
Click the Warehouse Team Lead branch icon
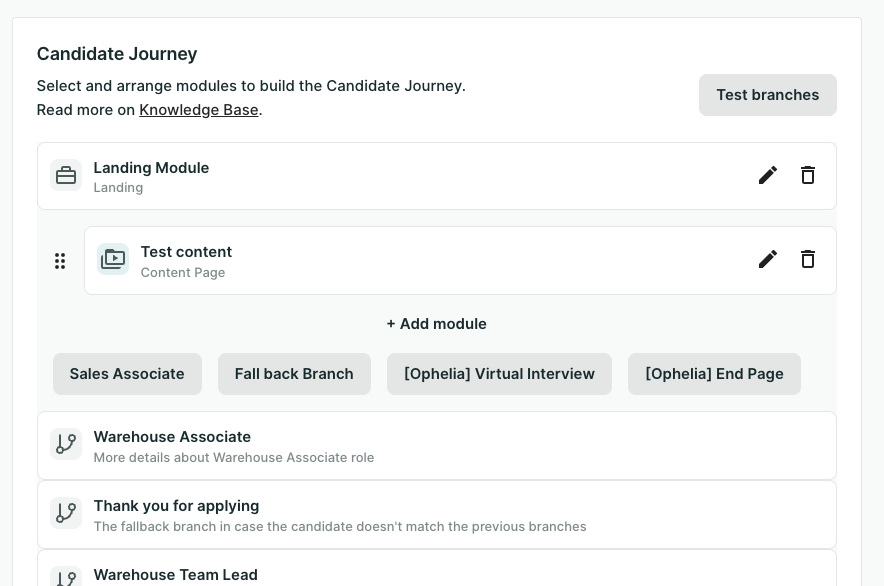pyautogui.click(x=66, y=576)
